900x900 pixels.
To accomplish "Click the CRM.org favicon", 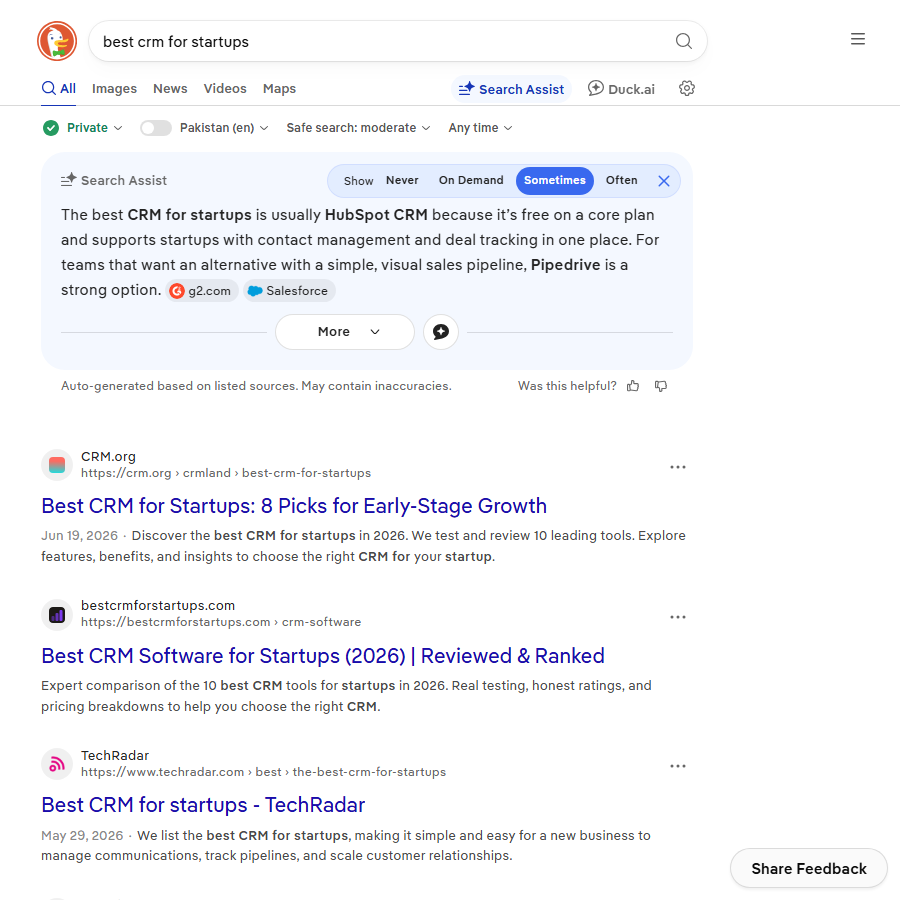I will pyautogui.click(x=57, y=465).
